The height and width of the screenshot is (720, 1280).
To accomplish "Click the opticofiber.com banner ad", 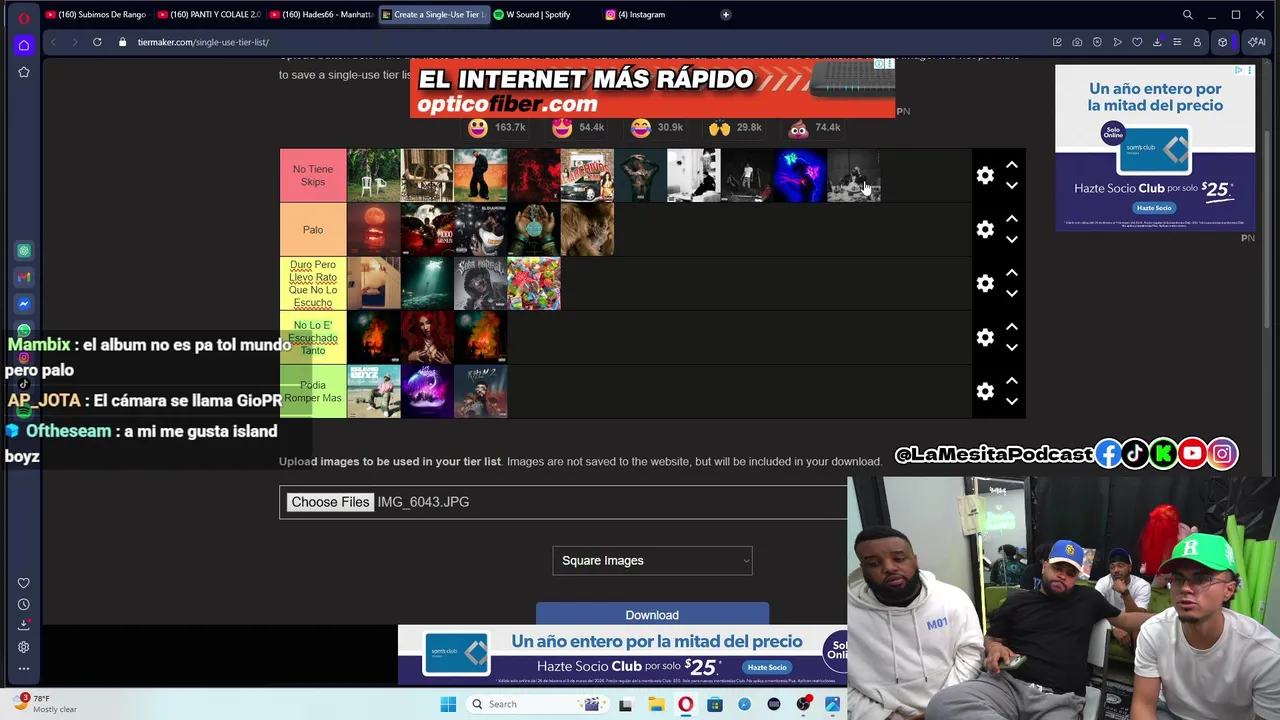I will (x=652, y=88).
